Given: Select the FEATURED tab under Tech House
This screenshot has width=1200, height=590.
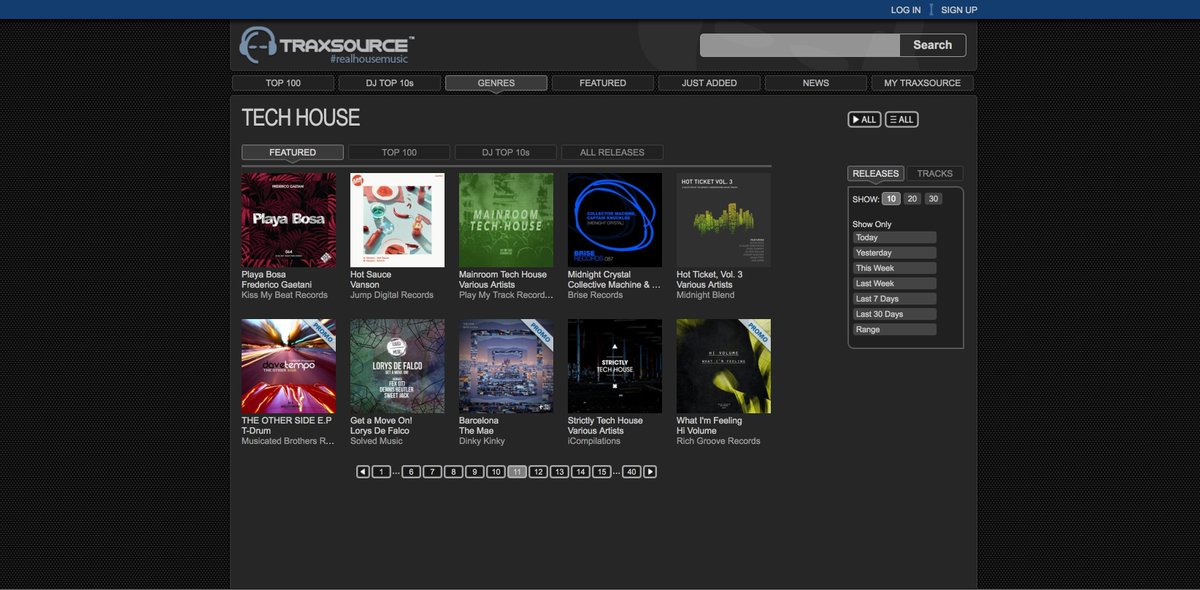Looking at the screenshot, I should point(293,152).
